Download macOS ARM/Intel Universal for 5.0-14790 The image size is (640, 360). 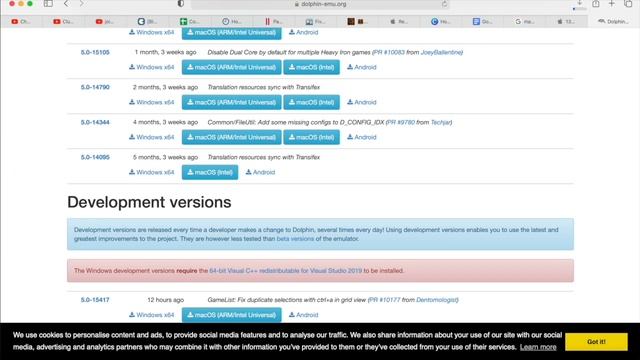[x=231, y=102]
